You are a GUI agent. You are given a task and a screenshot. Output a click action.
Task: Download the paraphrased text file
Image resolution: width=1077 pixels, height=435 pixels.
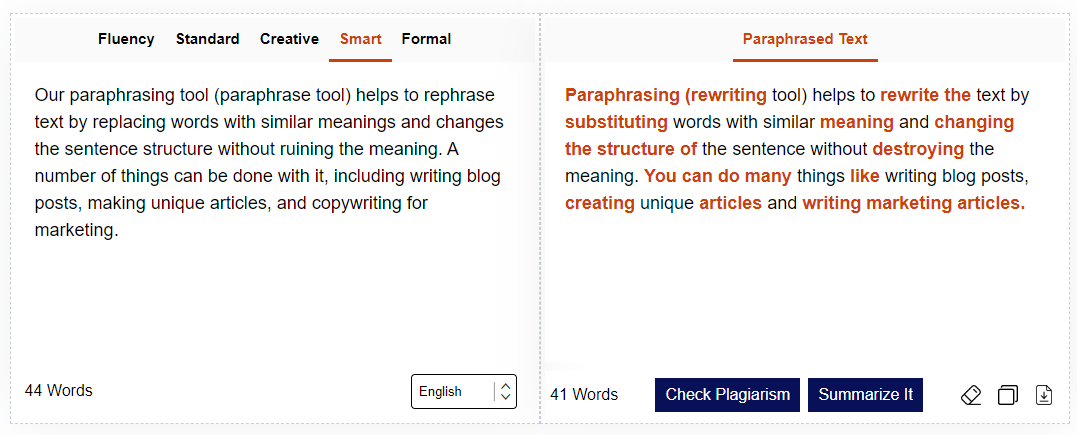(x=1044, y=395)
